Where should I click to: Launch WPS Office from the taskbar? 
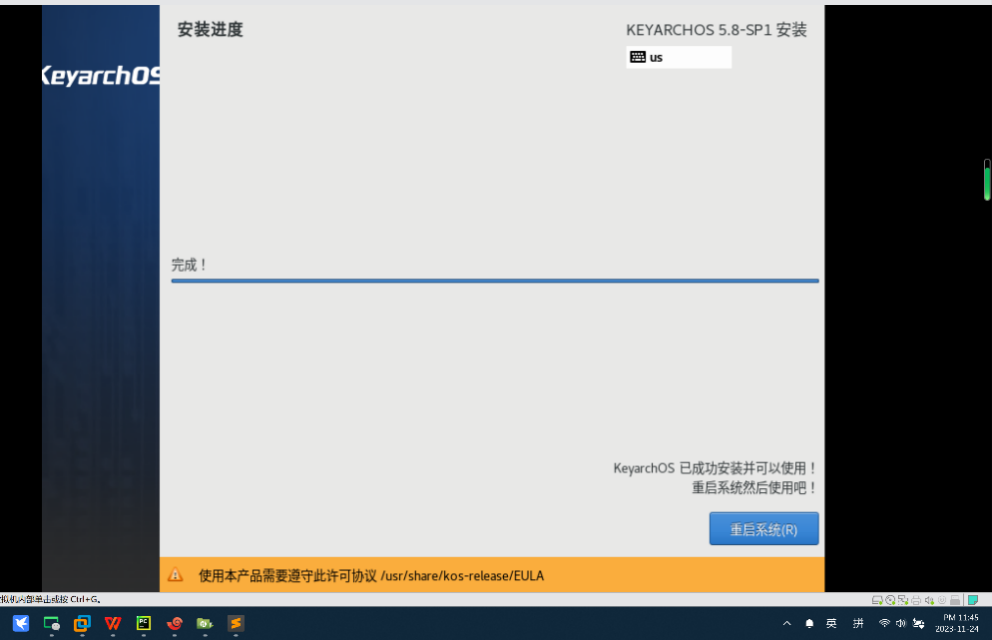click(113, 623)
